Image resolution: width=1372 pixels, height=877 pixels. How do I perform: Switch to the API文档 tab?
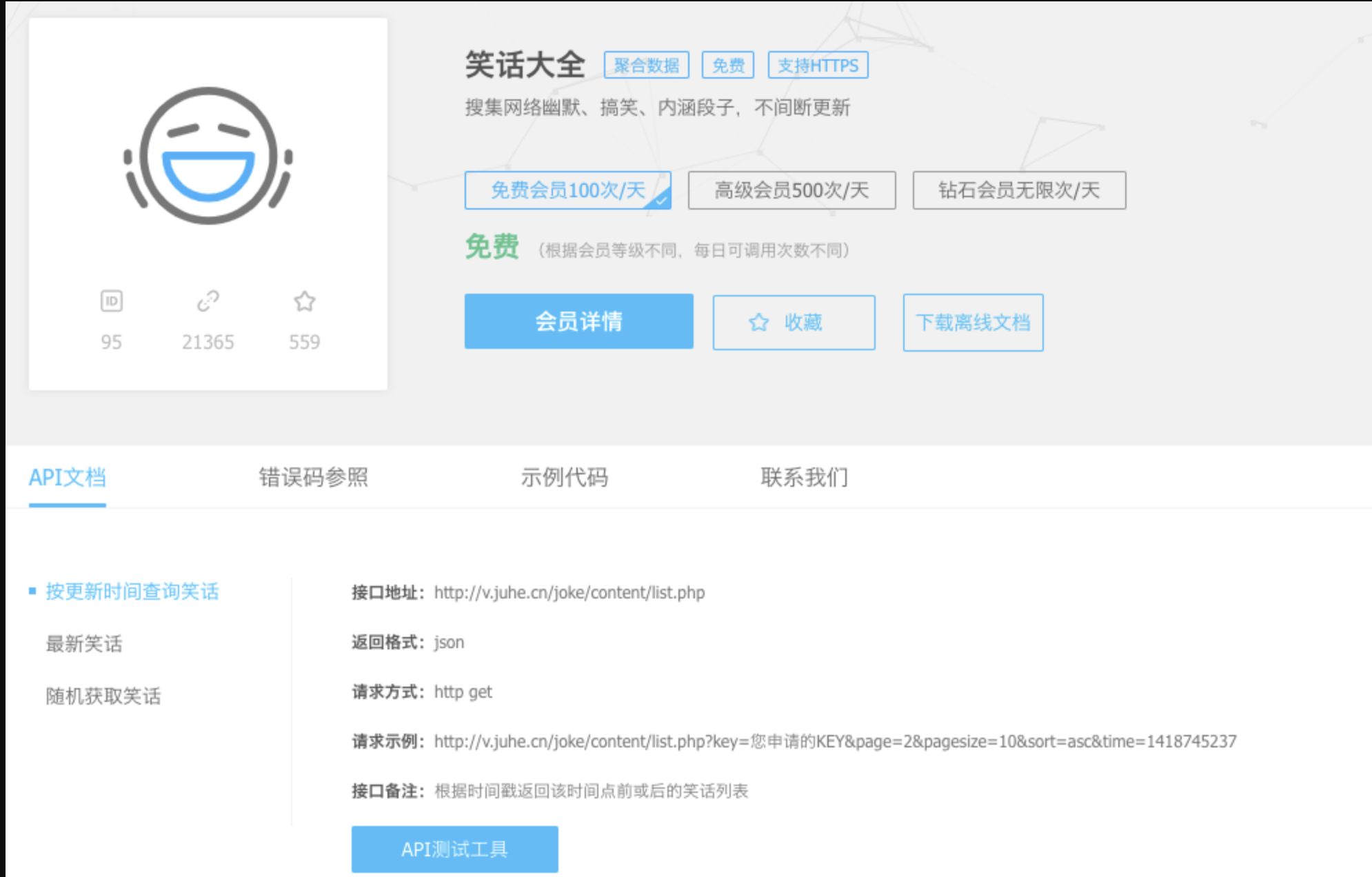[67, 477]
